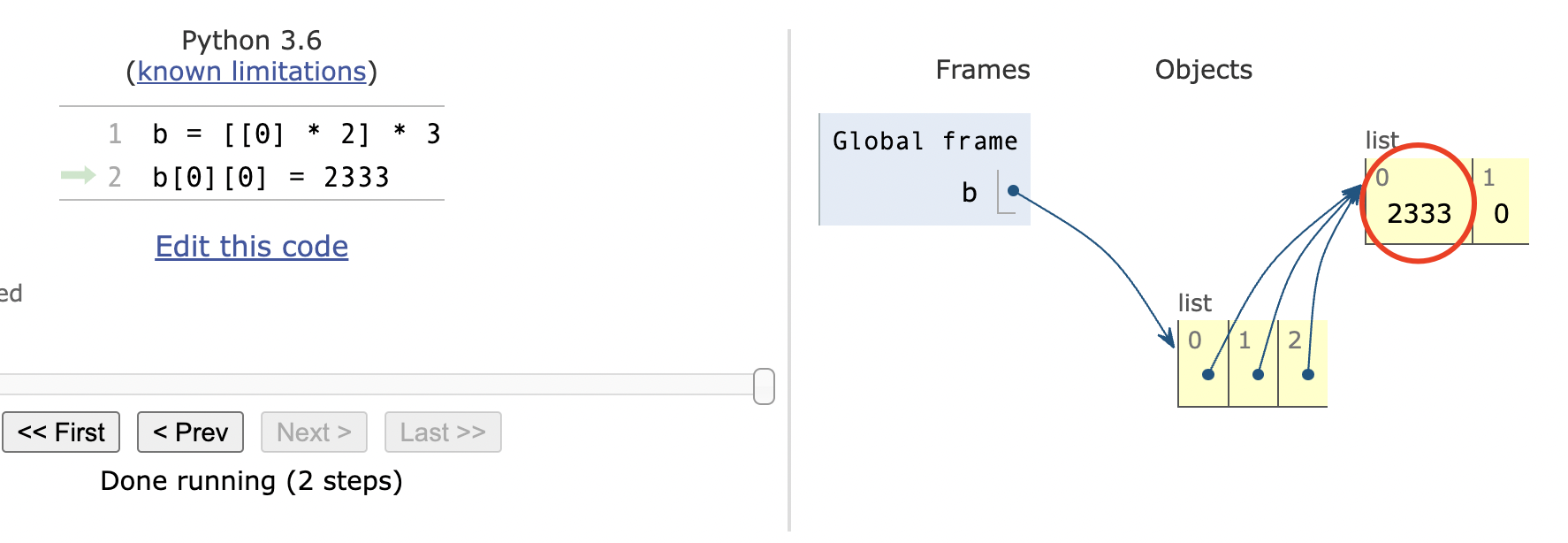Image resolution: width=1568 pixels, height=543 pixels.
Task: Click the pointer dot next to variable b
Action: coord(1013,191)
